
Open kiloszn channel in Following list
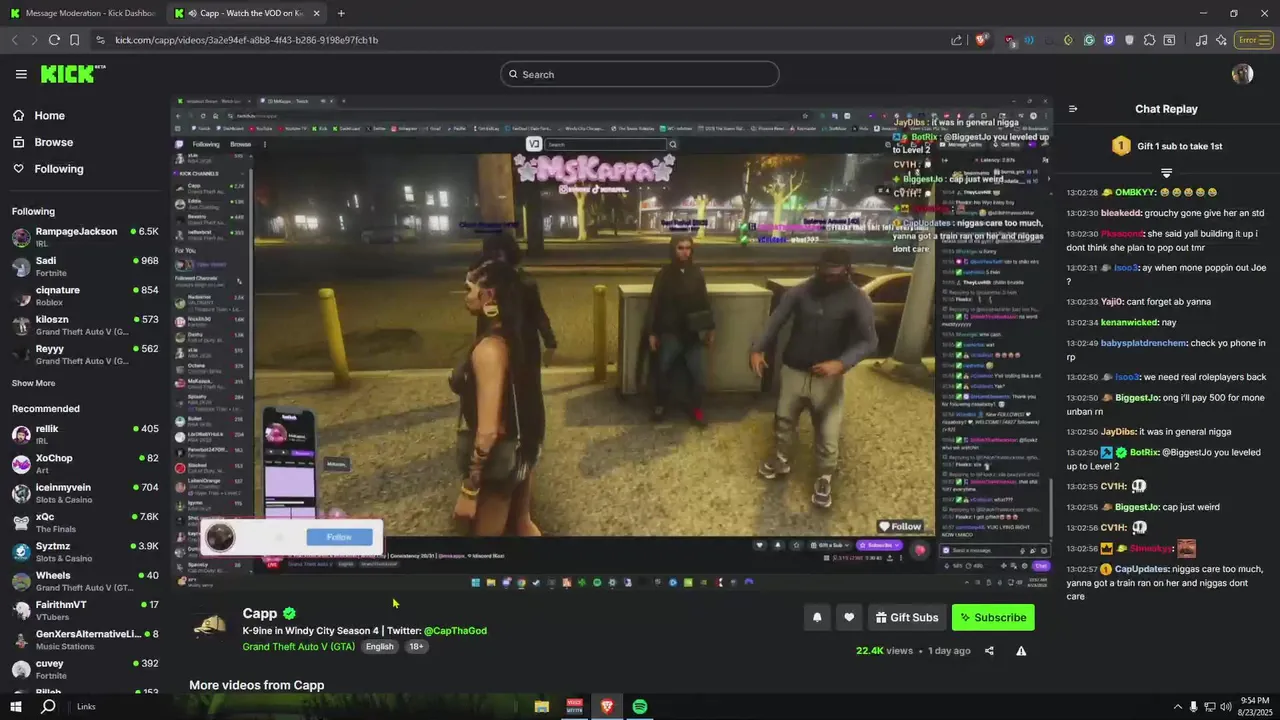click(85, 325)
